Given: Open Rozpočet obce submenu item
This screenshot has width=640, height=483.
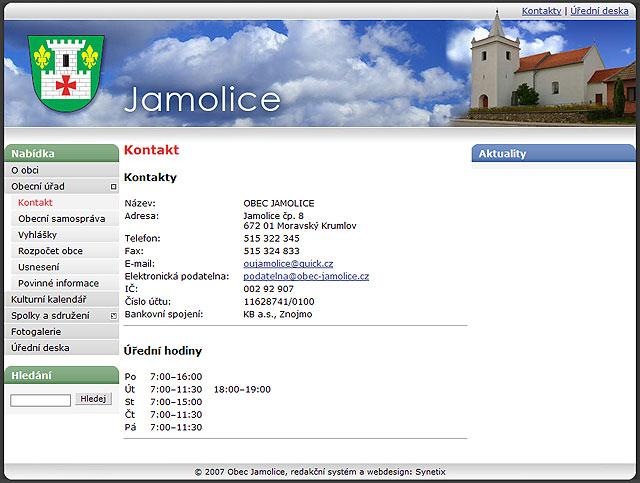Looking at the screenshot, I should point(50,251).
